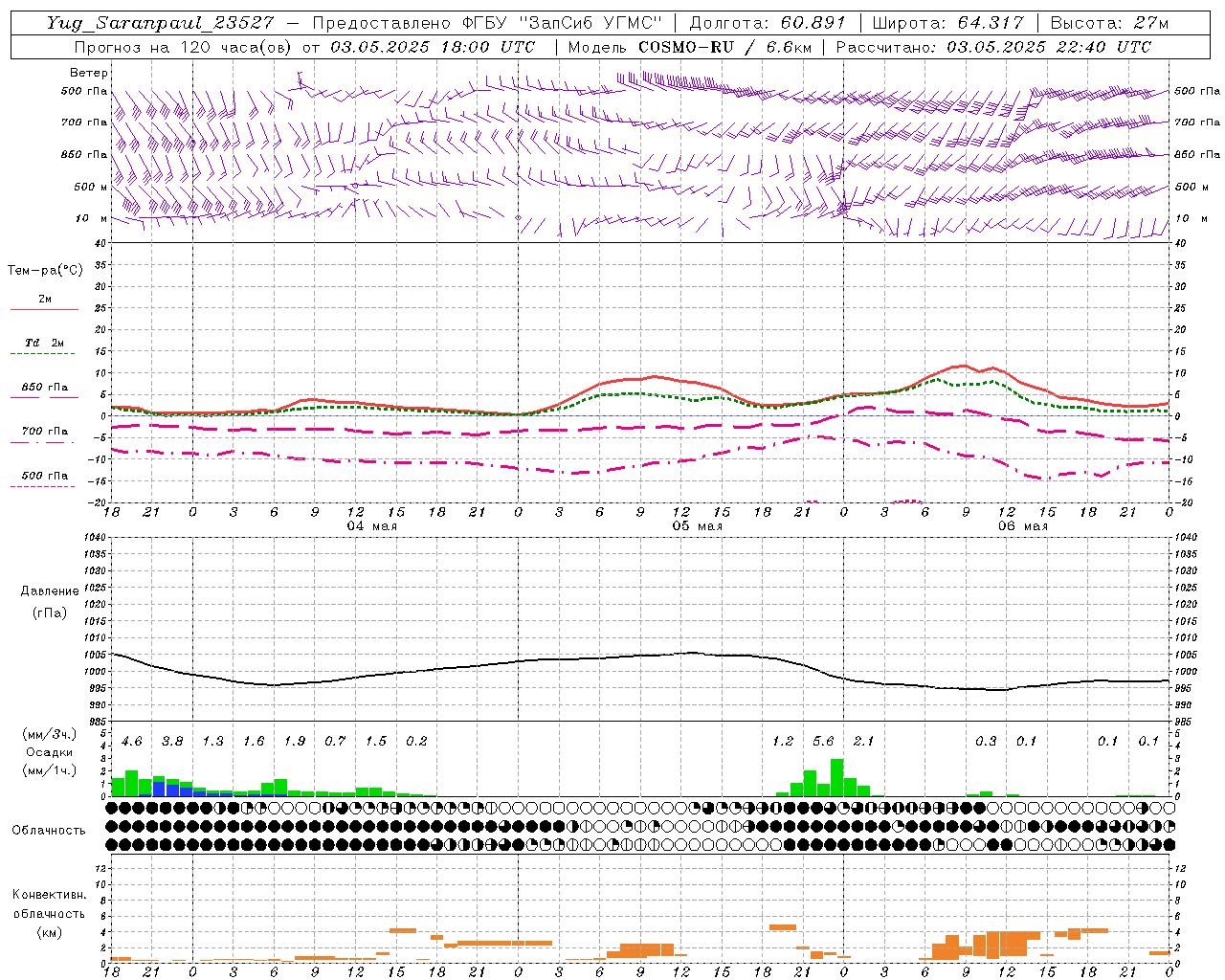Viewport: 1225px width, 980px height.
Task: Click the (гПа) unit label under Давление
Action: point(50,612)
